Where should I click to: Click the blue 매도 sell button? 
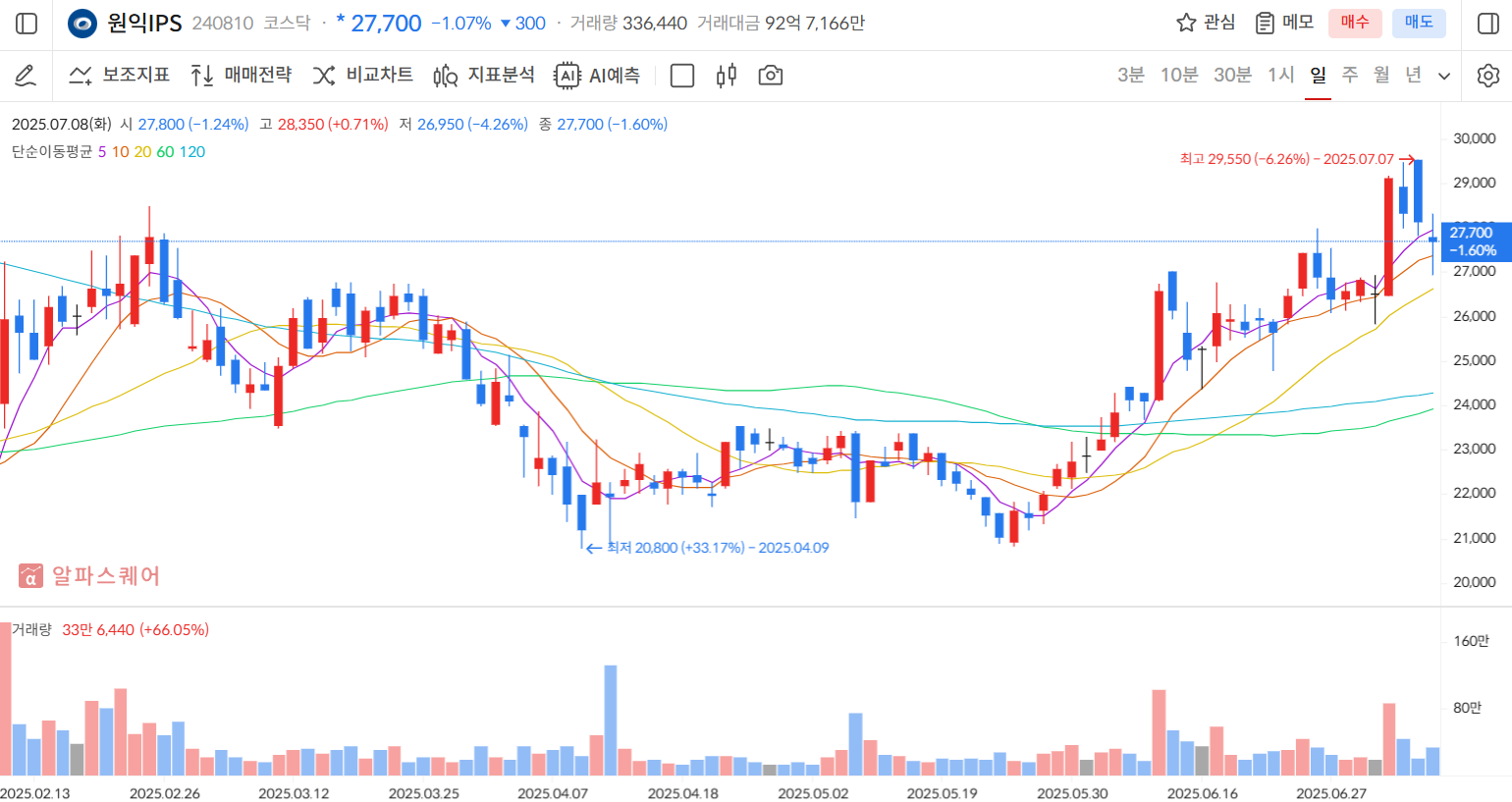(x=1419, y=23)
